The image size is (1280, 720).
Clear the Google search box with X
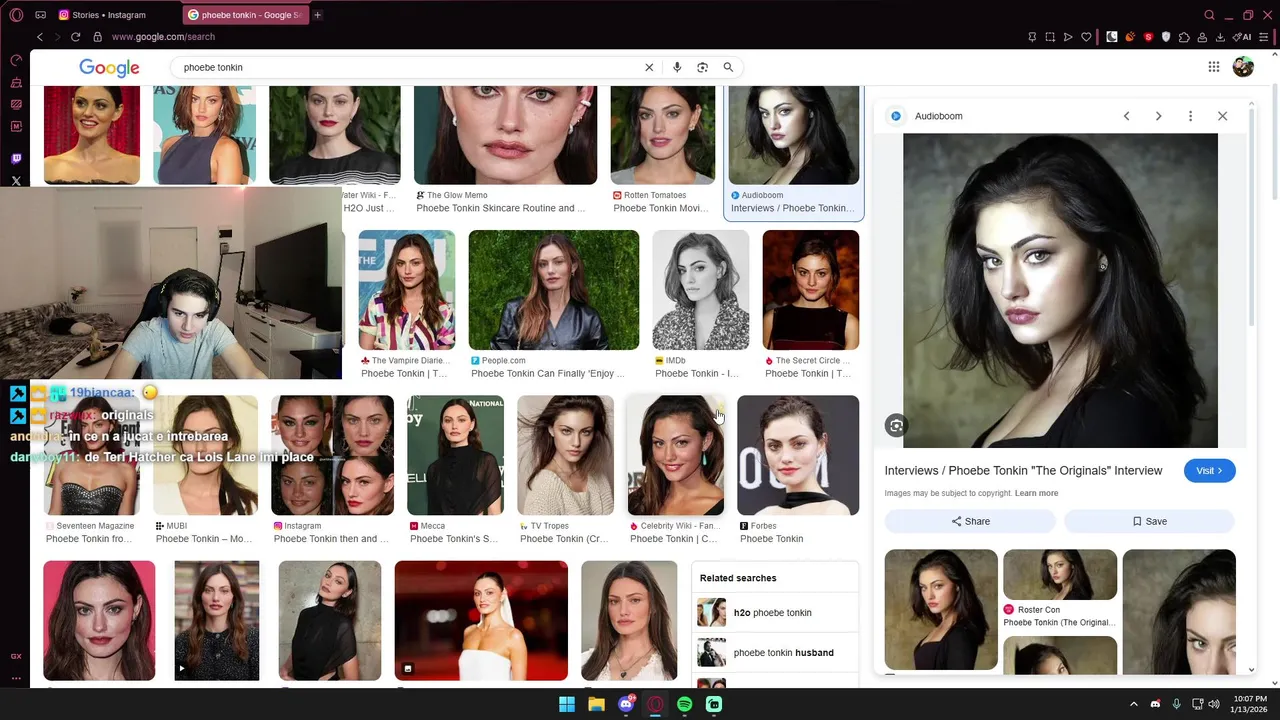(649, 67)
